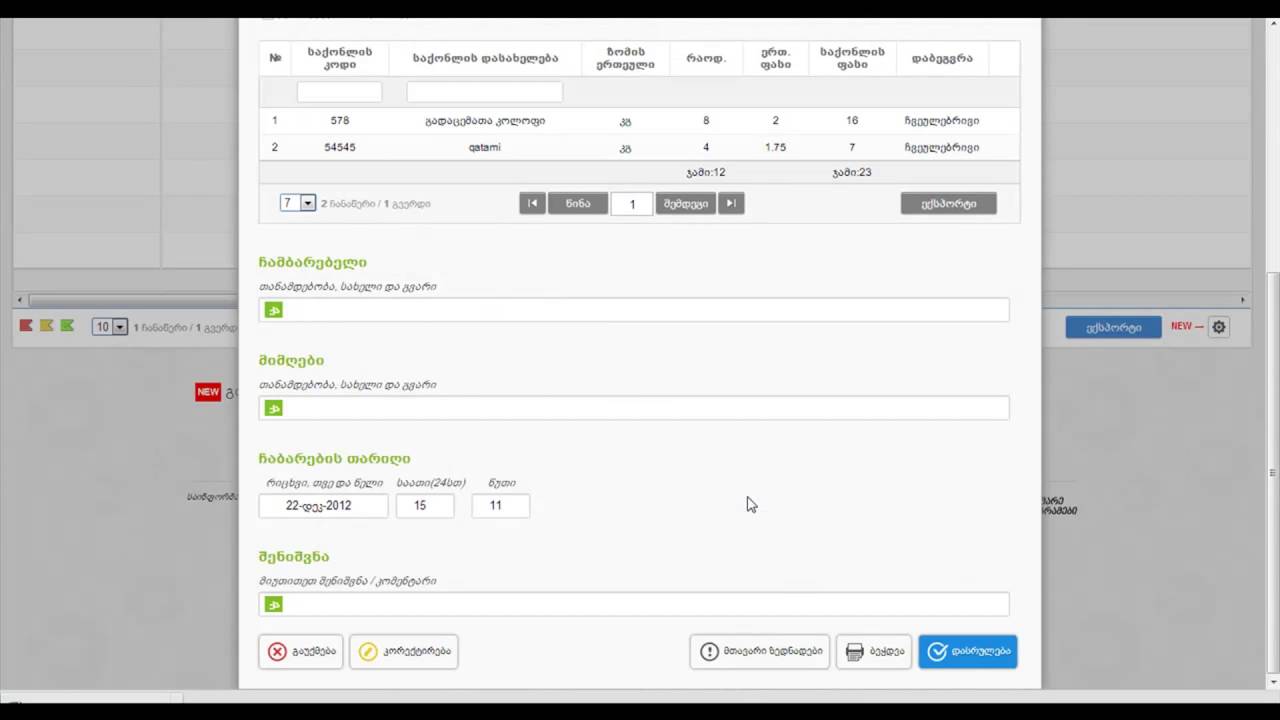
Task: Click background horizontal scrollbar left arrow
Action: pyautogui.click(x=20, y=300)
